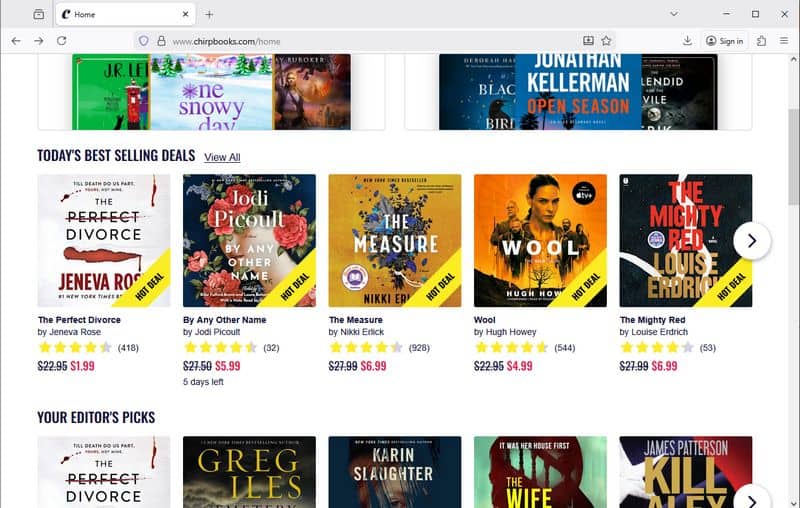Advance best selling deals carousel arrow
Viewport: 800px width, 508px height.
point(752,241)
